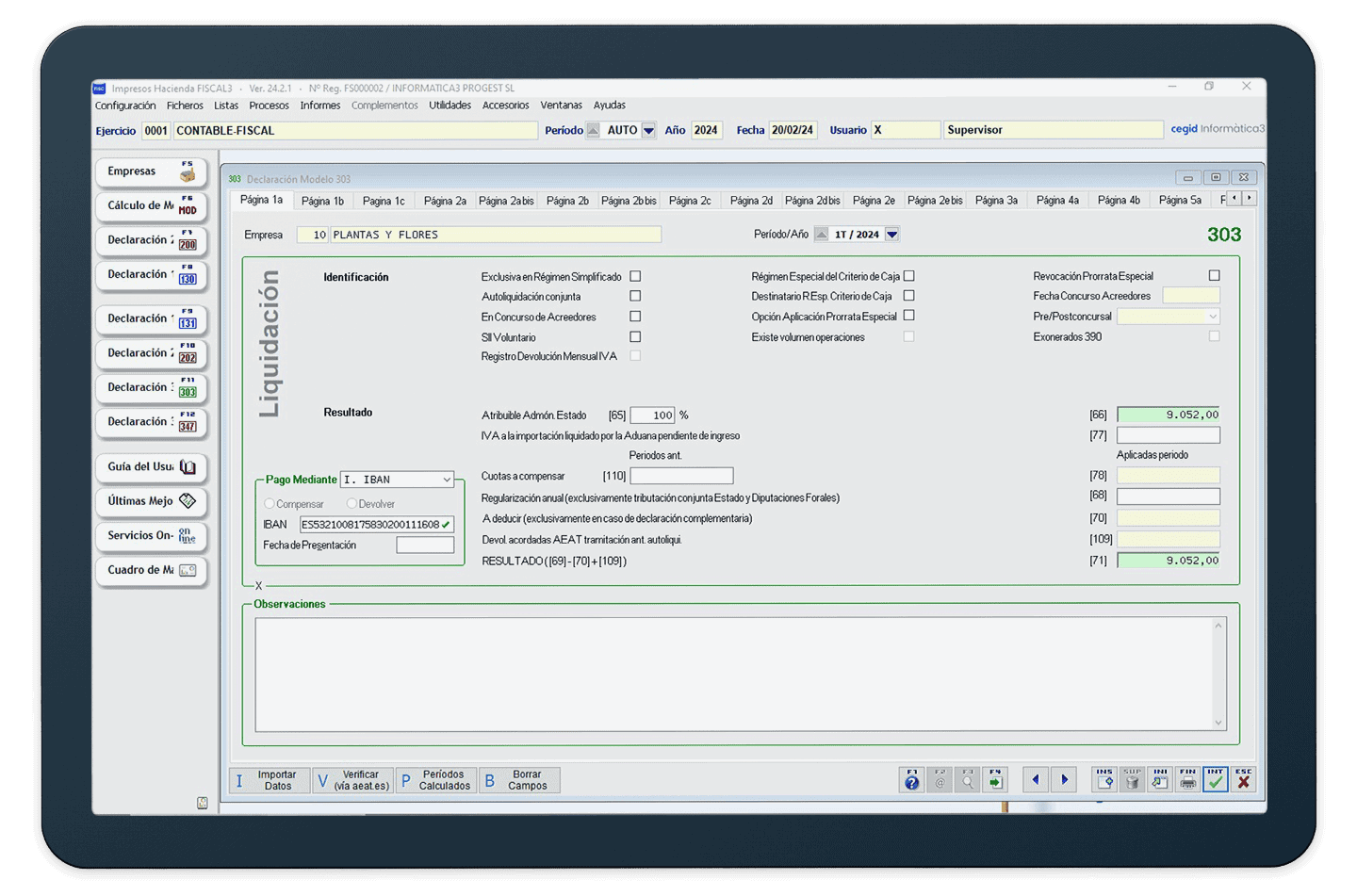Open Declaración 347 sidebar shortcut
This screenshot has height=896, width=1357.
(151, 422)
